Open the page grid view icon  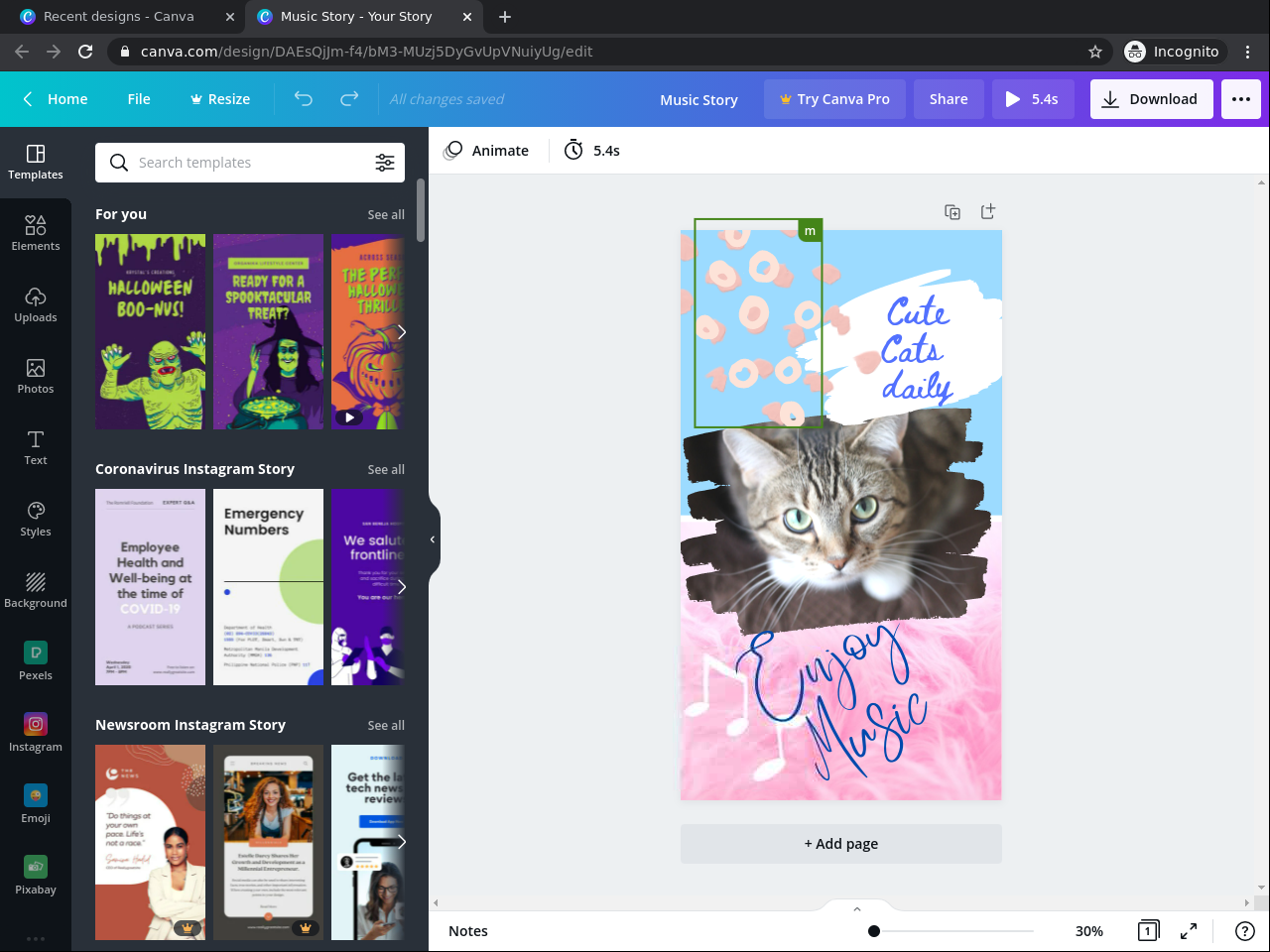pyautogui.click(x=1148, y=930)
